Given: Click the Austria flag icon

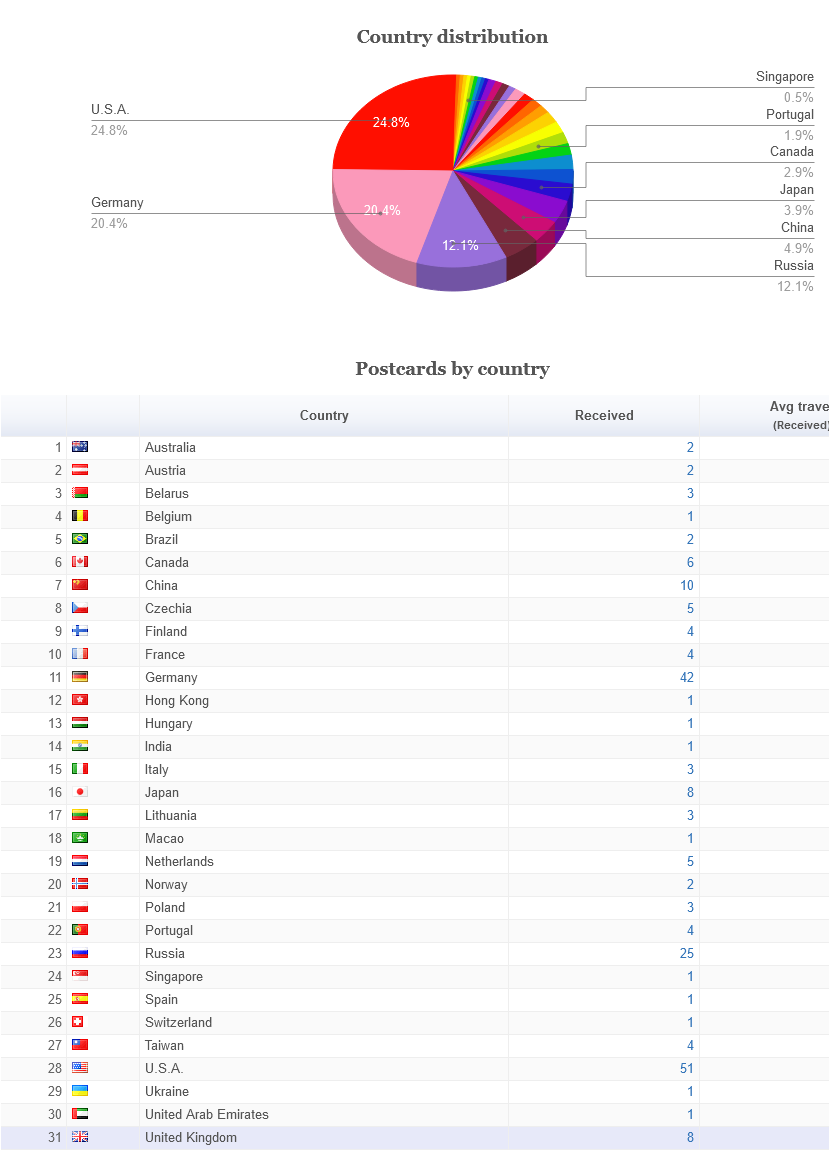Looking at the screenshot, I should 80,470.
